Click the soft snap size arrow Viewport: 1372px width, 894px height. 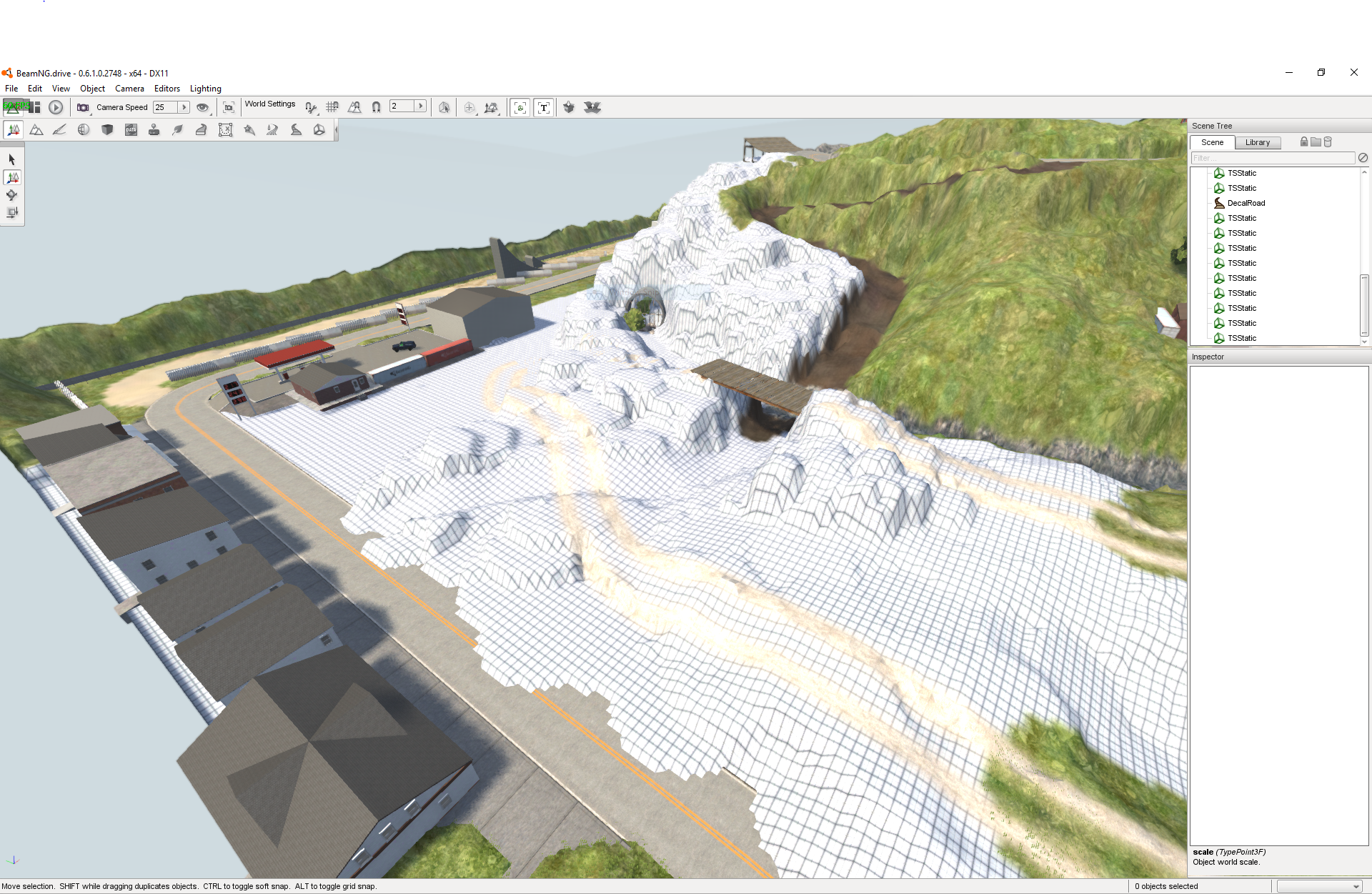421,106
